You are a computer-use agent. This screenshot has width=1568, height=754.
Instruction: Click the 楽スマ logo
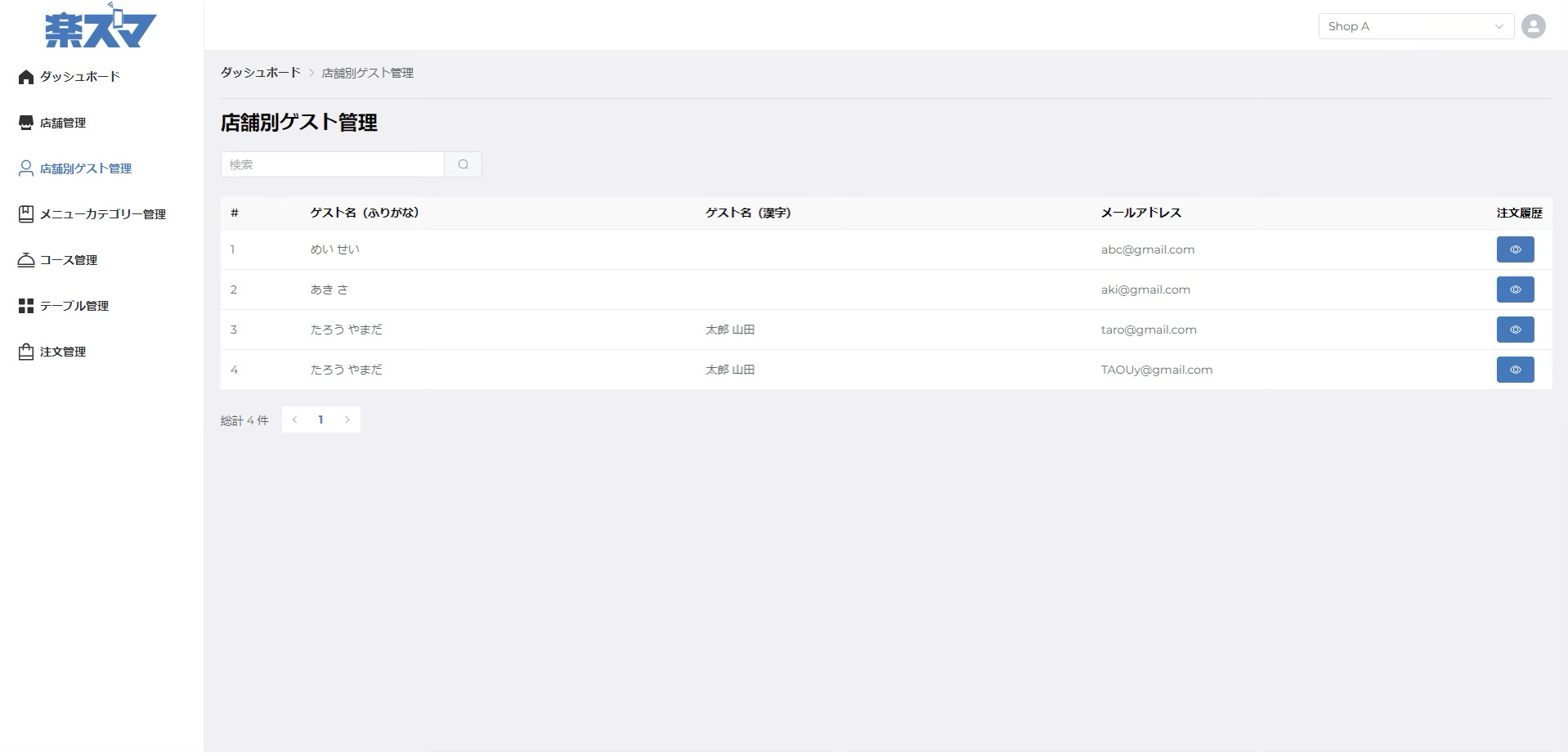[x=101, y=27]
